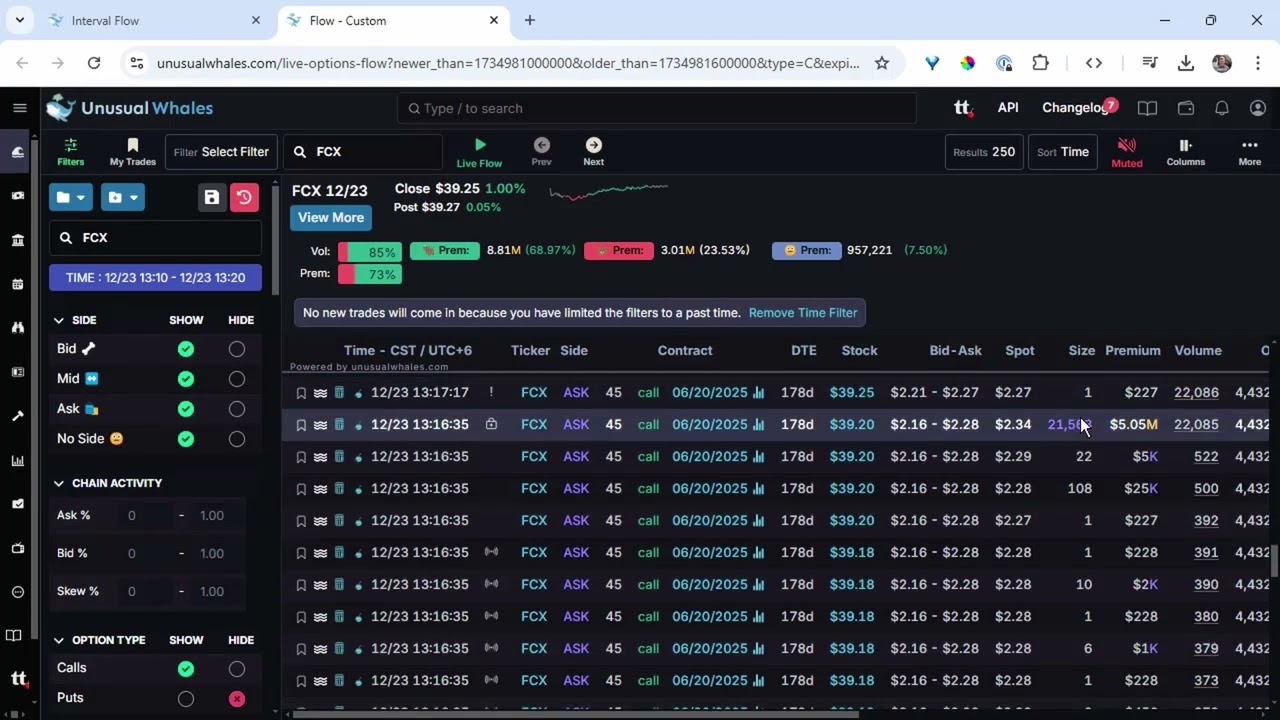The image size is (1280, 720).
Task: Open the wallet icon in header
Action: [1186, 108]
